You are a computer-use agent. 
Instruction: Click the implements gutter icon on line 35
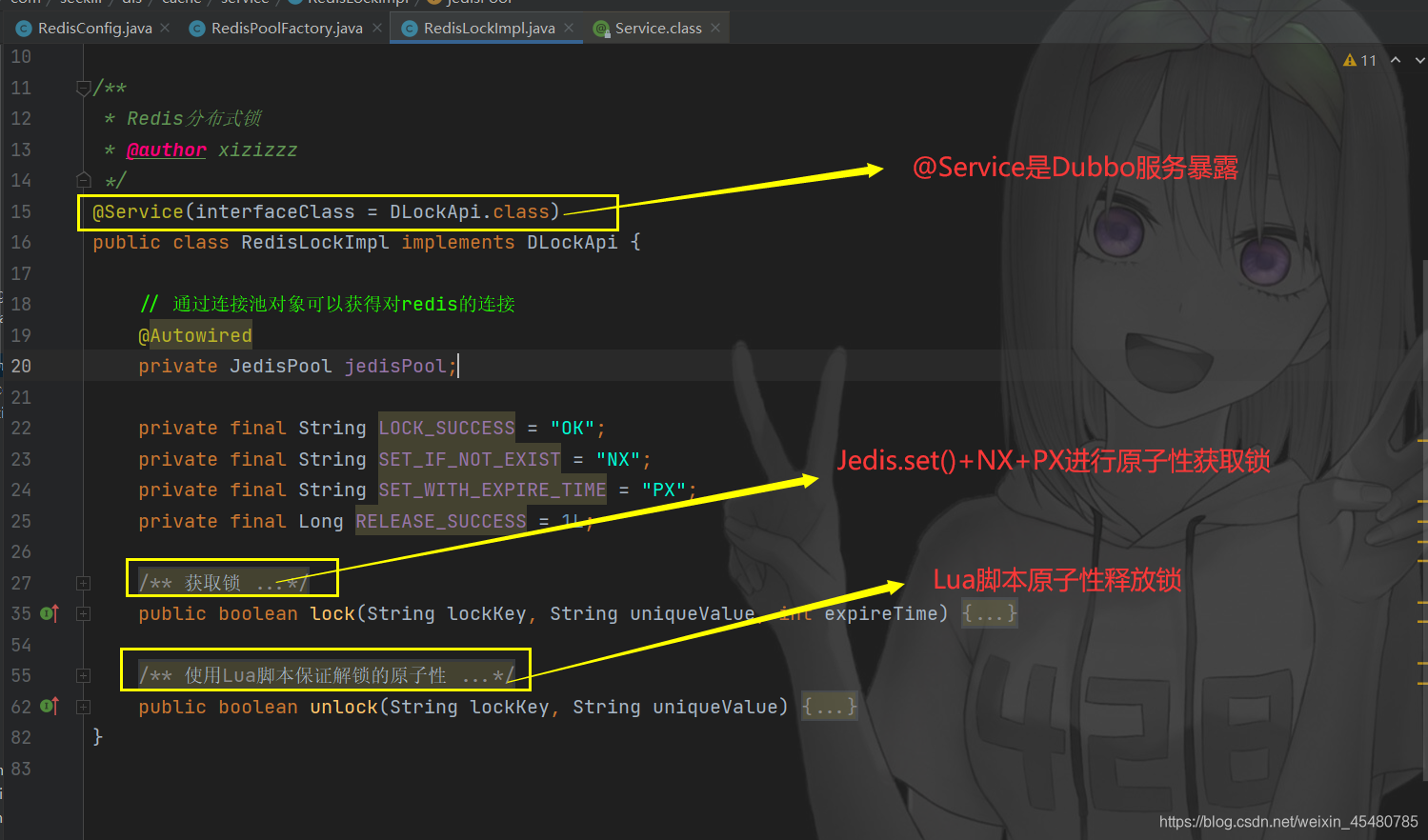(x=50, y=614)
